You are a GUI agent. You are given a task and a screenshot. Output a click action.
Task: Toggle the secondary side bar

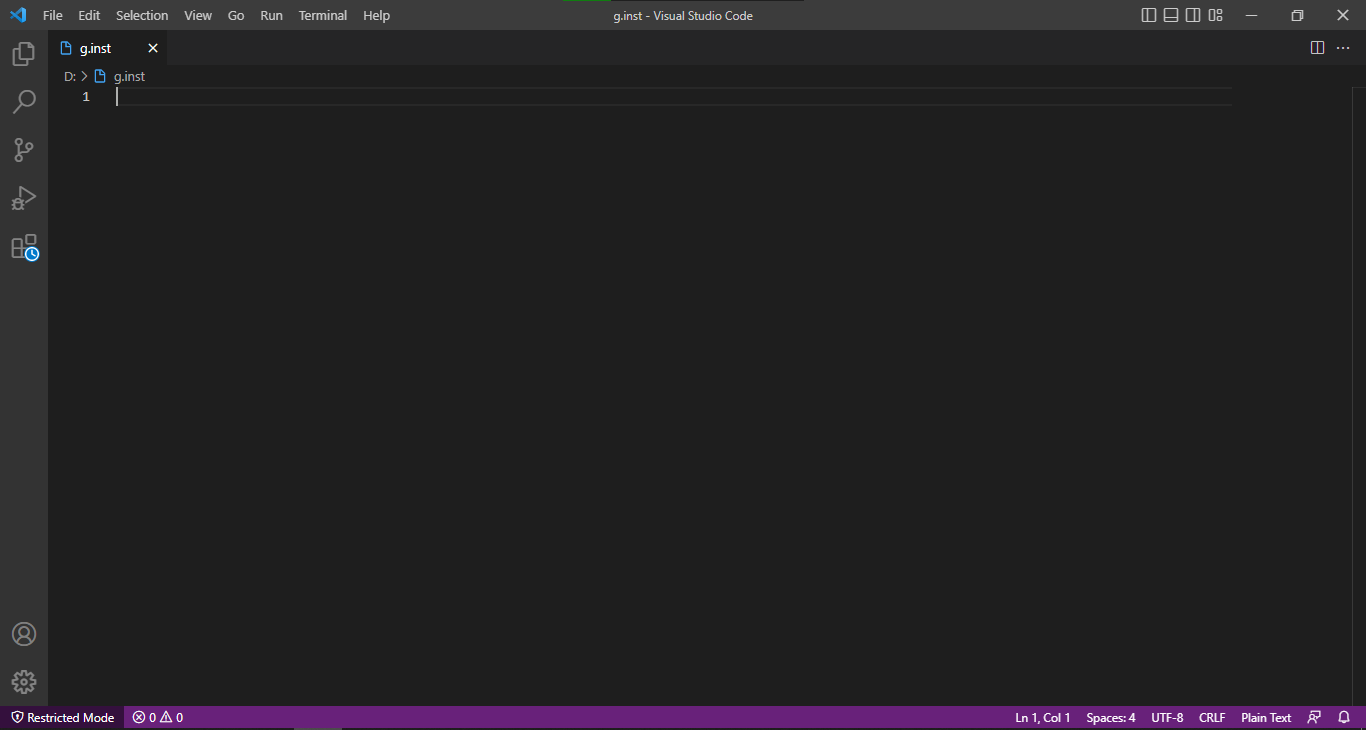coord(1192,15)
